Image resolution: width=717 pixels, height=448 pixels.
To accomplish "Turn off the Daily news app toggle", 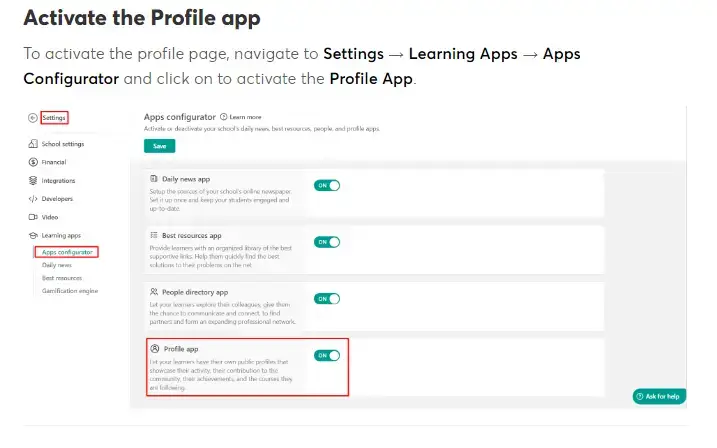I will [x=328, y=185].
